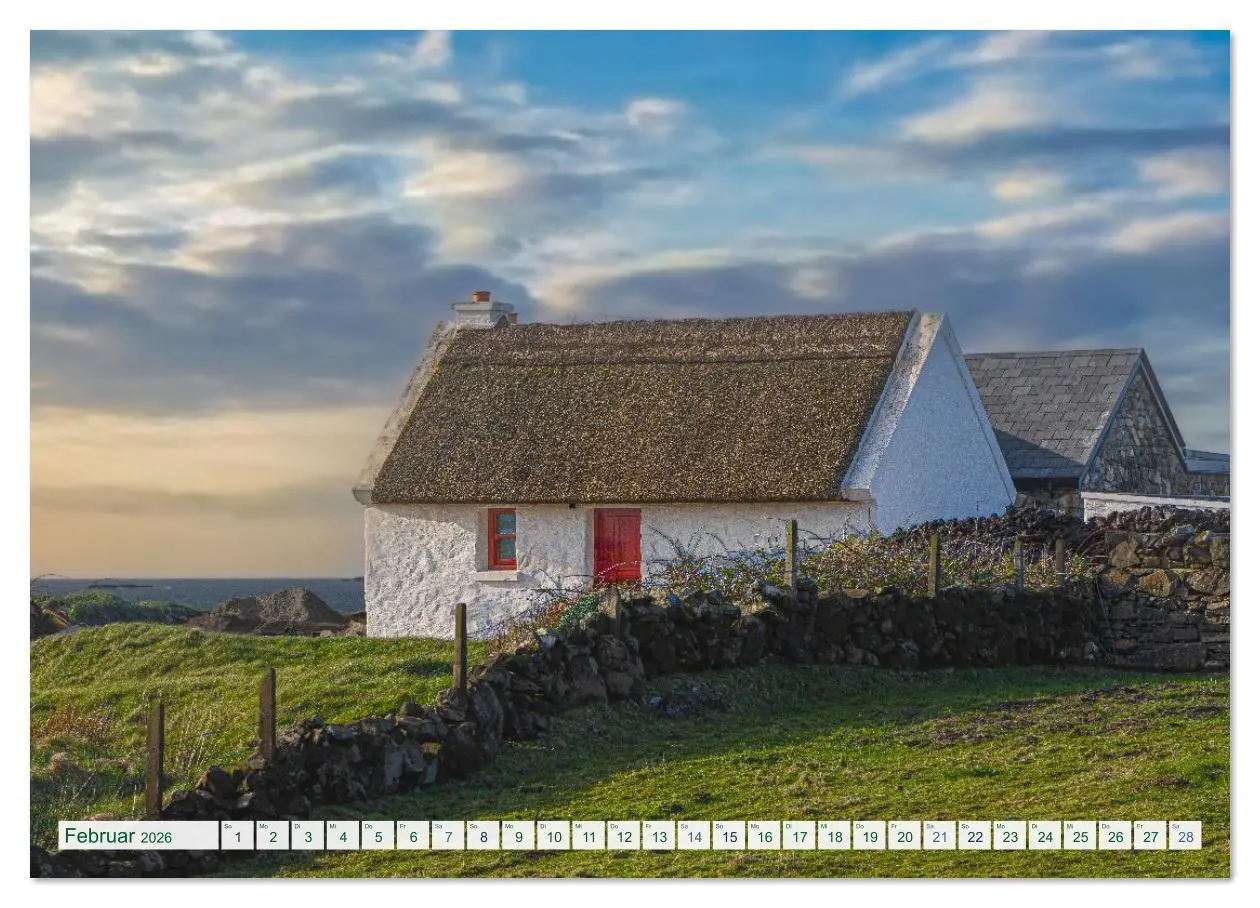Select day 10 in the calendar strip

pos(553,836)
